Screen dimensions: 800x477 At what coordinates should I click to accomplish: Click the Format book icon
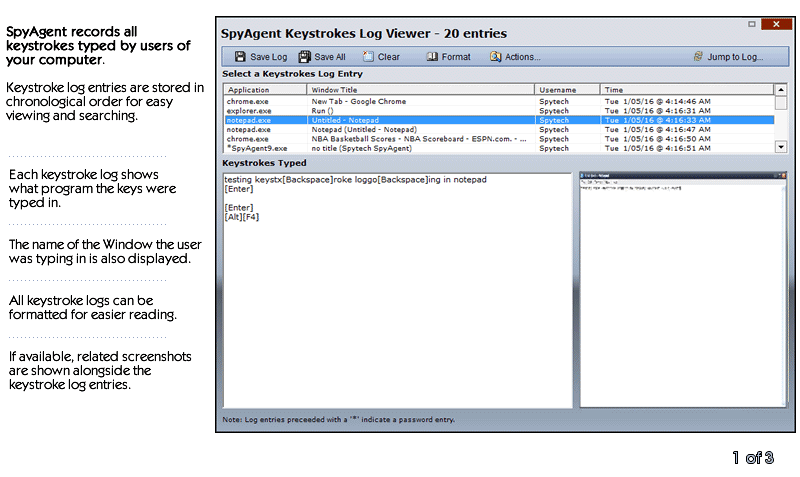(x=432, y=57)
